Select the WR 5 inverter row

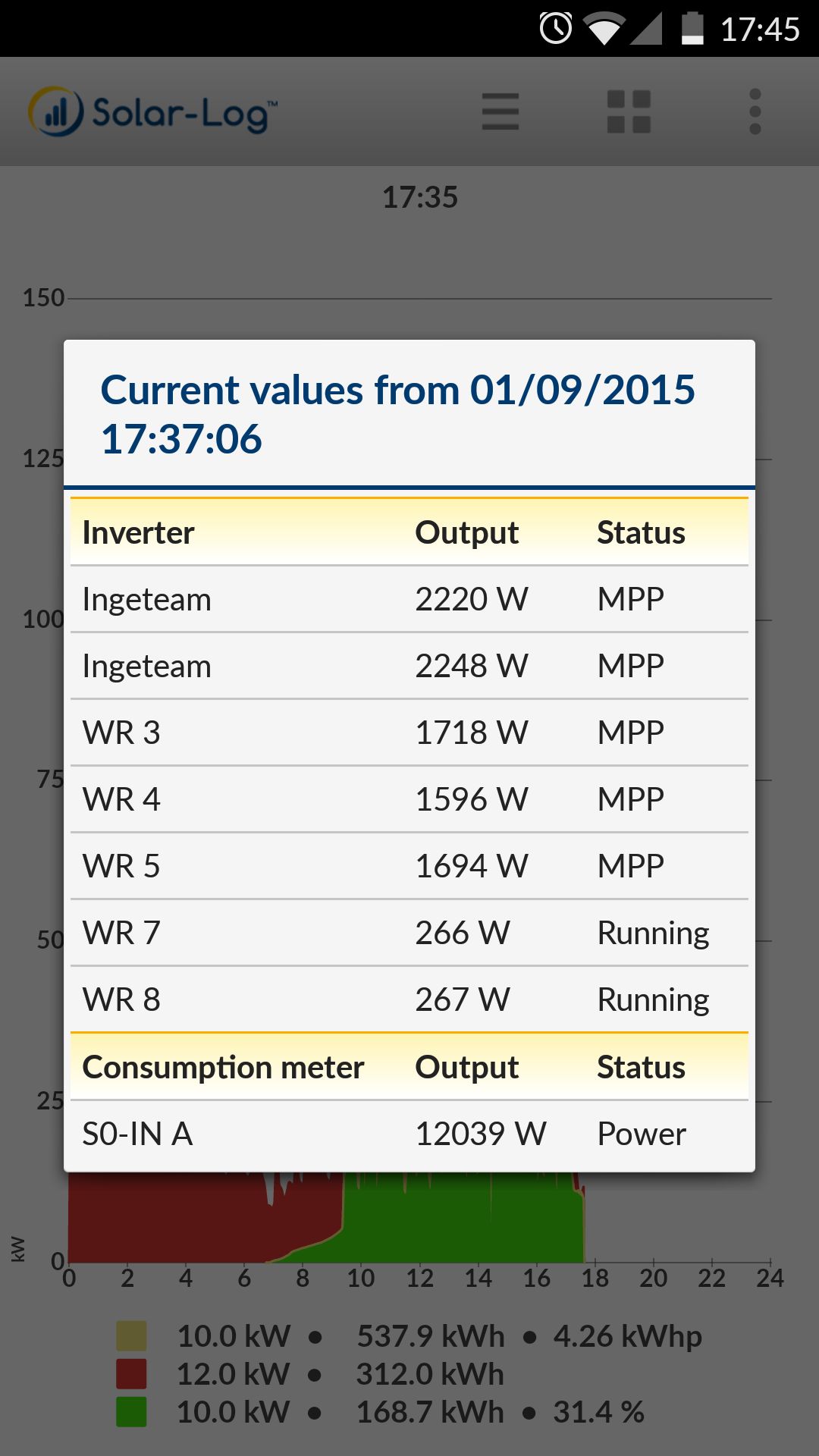pos(409,866)
